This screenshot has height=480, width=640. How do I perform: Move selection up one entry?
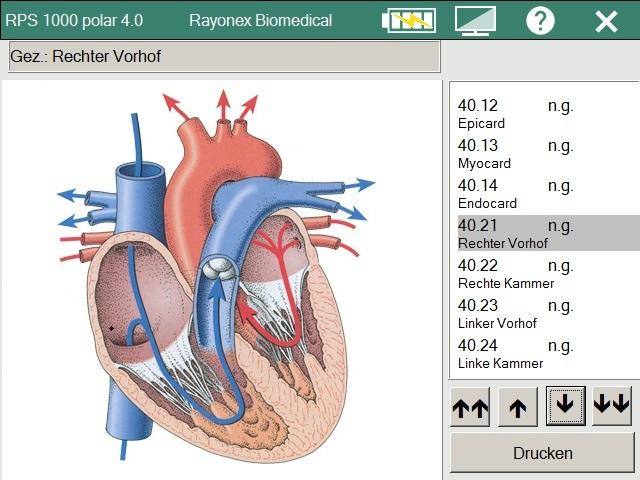(x=517, y=406)
